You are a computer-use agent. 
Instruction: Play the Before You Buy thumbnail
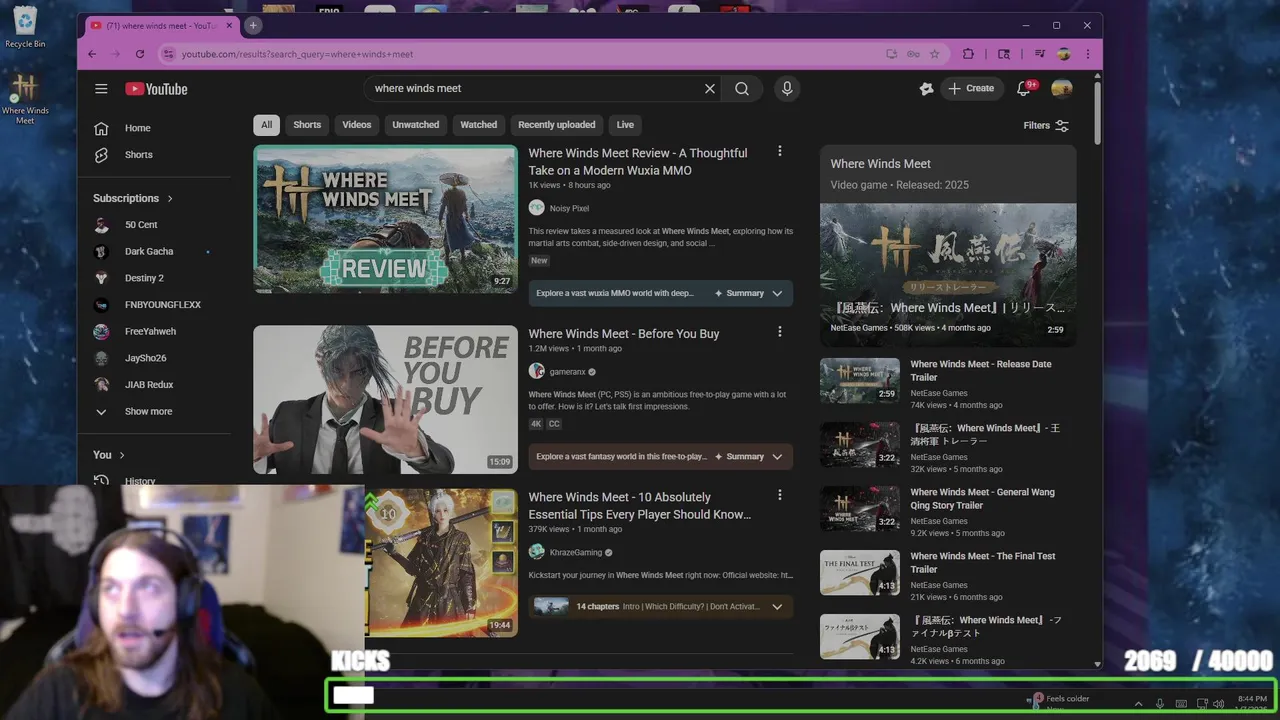point(385,399)
